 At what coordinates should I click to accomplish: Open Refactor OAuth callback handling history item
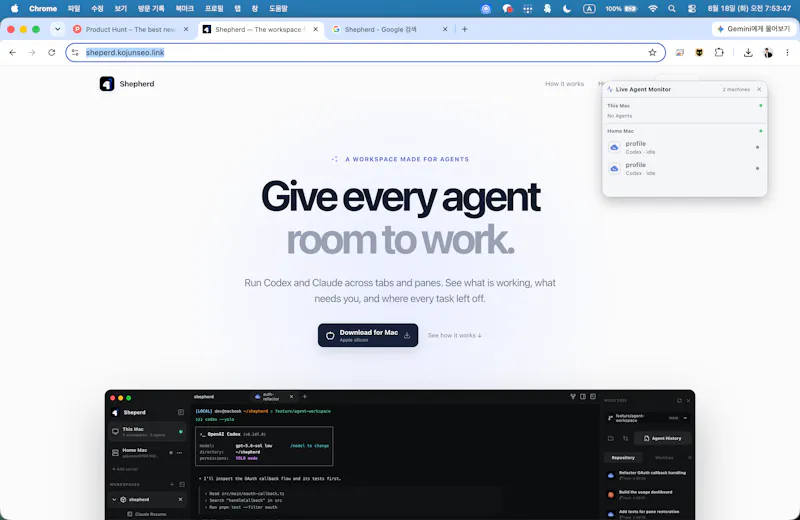647,476
